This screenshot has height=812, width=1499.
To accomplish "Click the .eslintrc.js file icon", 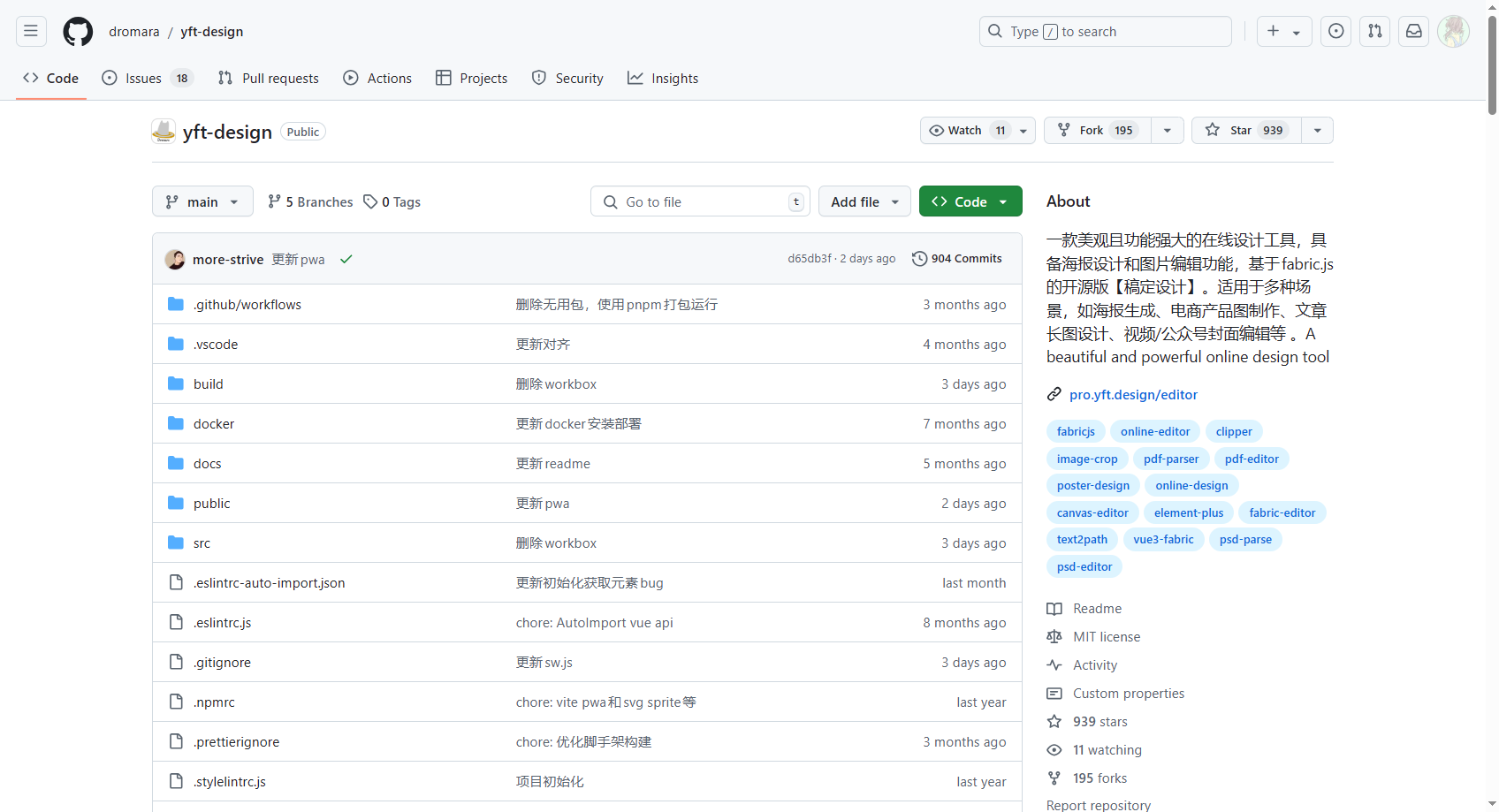I will pyautogui.click(x=176, y=622).
